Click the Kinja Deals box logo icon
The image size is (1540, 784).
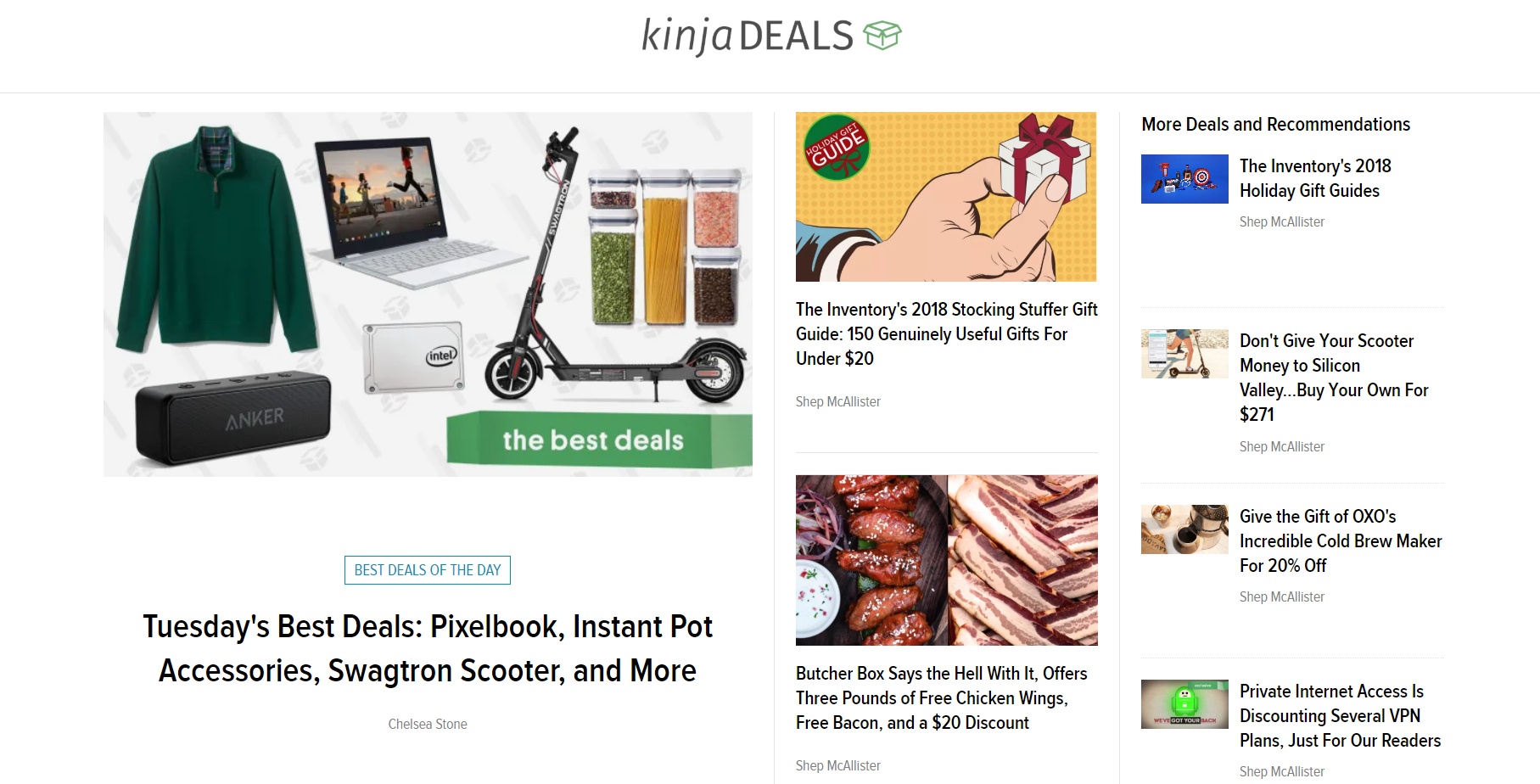pyautogui.click(x=882, y=36)
